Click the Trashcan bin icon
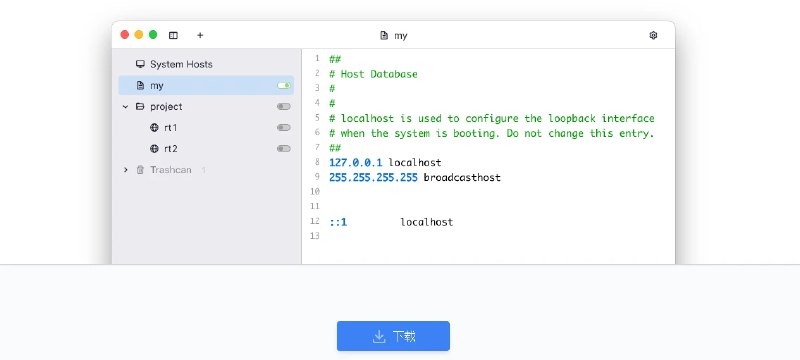Viewport: 800px width, 360px height. [x=140, y=170]
